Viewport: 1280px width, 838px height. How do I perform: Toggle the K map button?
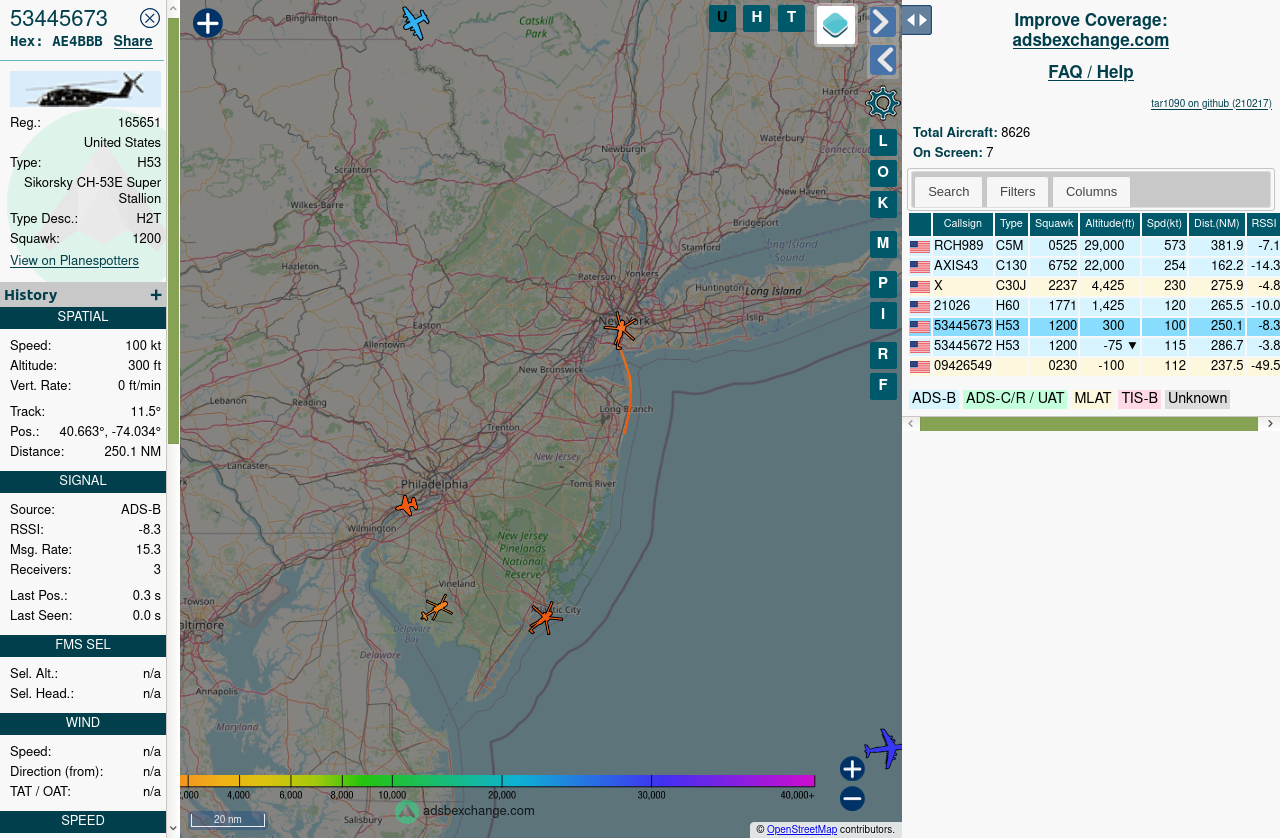[x=883, y=204]
